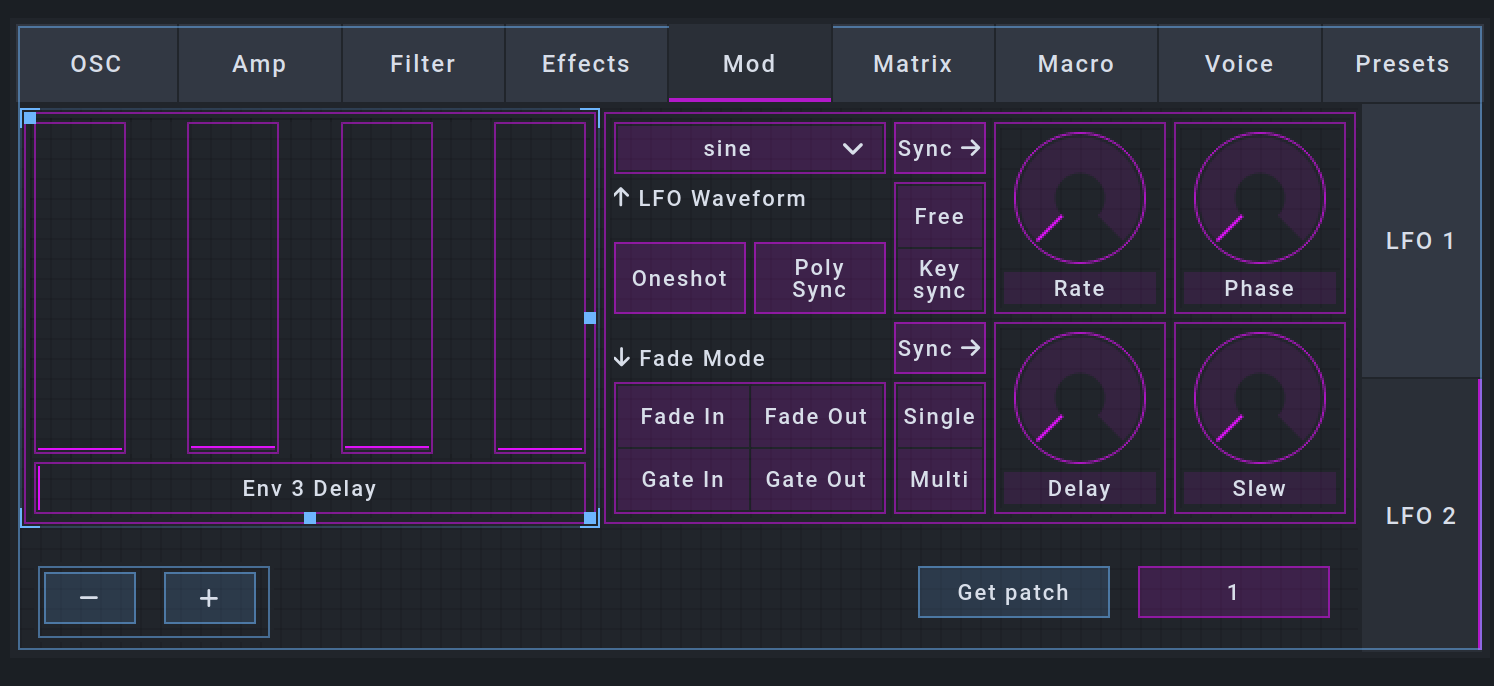Click the Rate knob
Viewport: 1494px width, 686px height.
tap(1079, 198)
